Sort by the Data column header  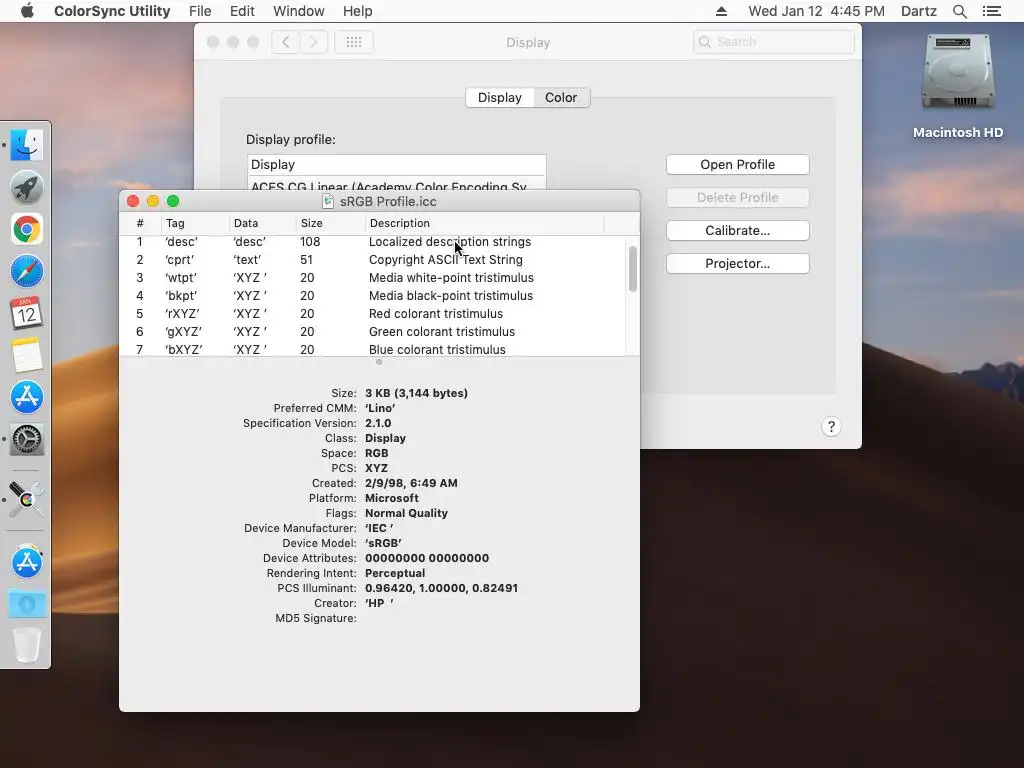coord(263,223)
